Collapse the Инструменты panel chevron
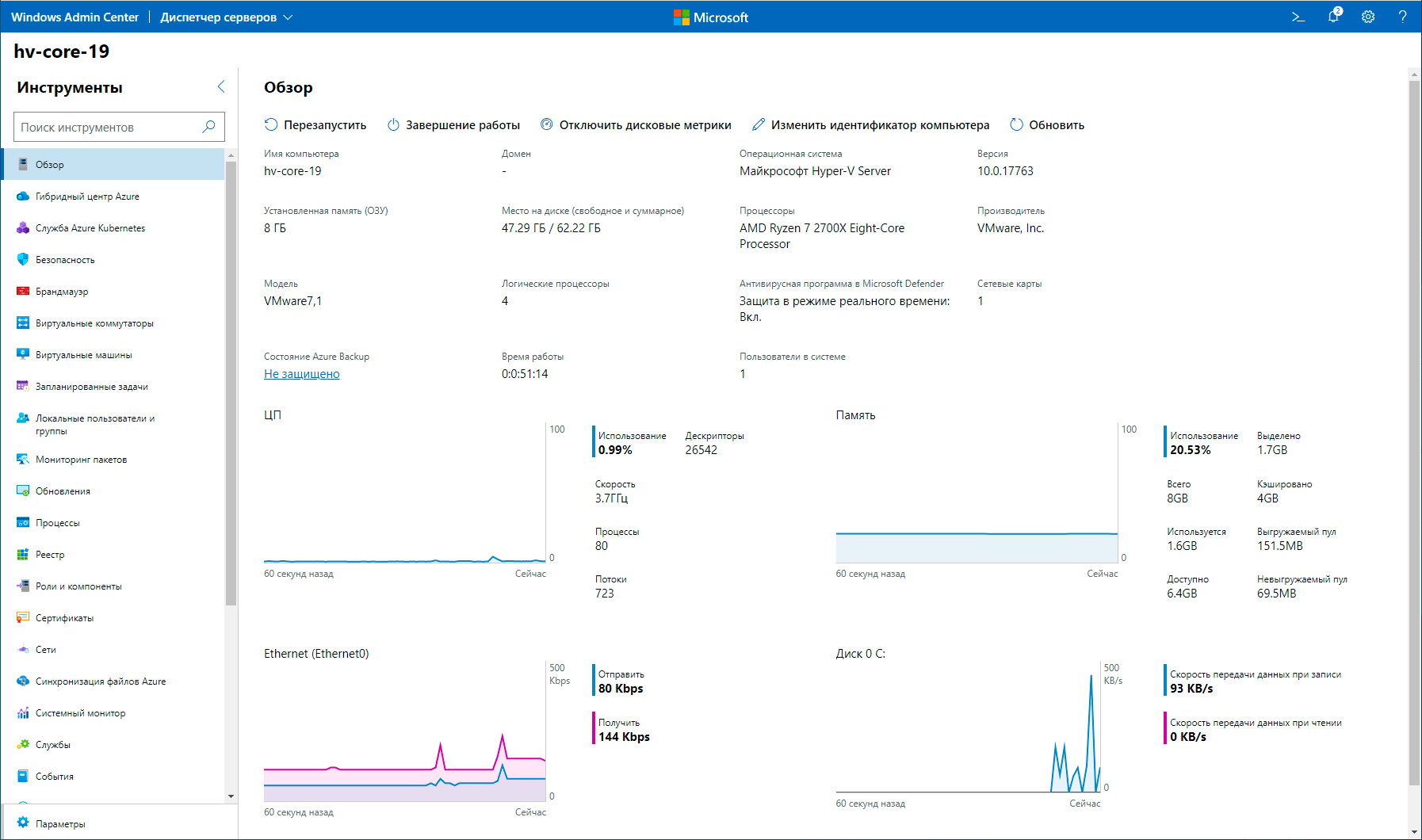This screenshot has height=840, width=1422. [x=221, y=87]
